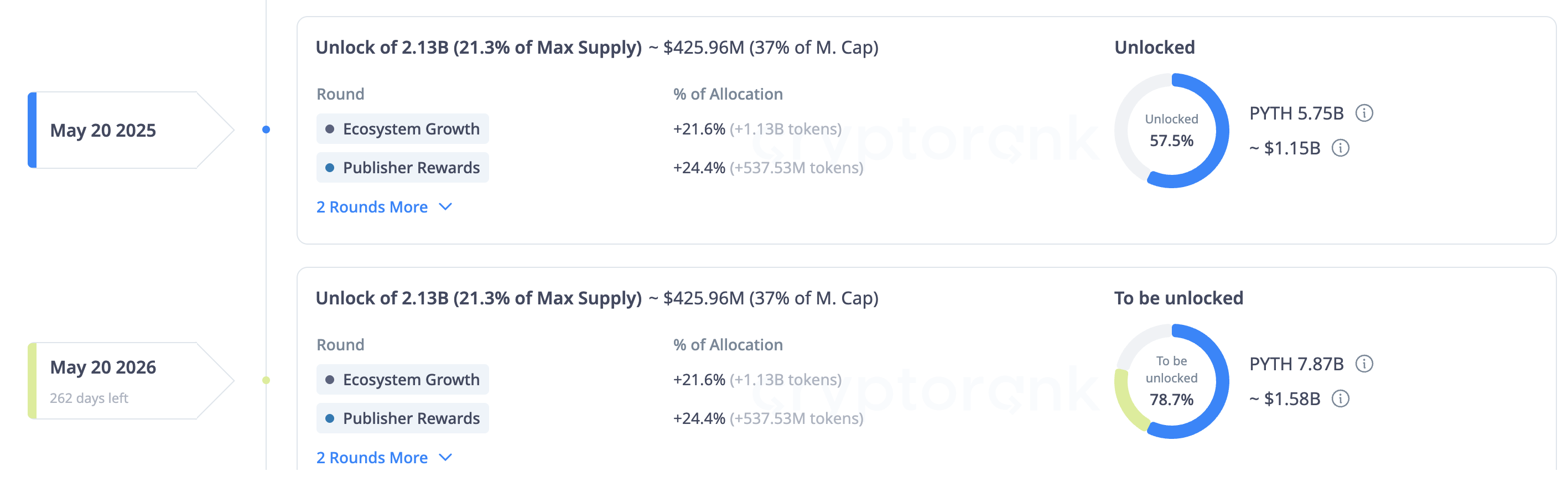
Task: Click info icon beside ~ $1.58B value
Action: pyautogui.click(x=1341, y=398)
